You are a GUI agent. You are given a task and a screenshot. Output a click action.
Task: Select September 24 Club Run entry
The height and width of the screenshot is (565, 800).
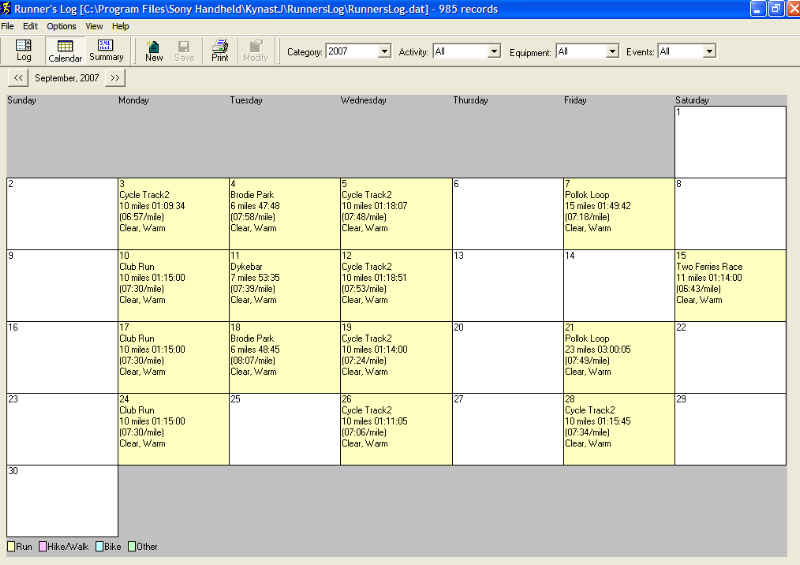(x=173, y=429)
